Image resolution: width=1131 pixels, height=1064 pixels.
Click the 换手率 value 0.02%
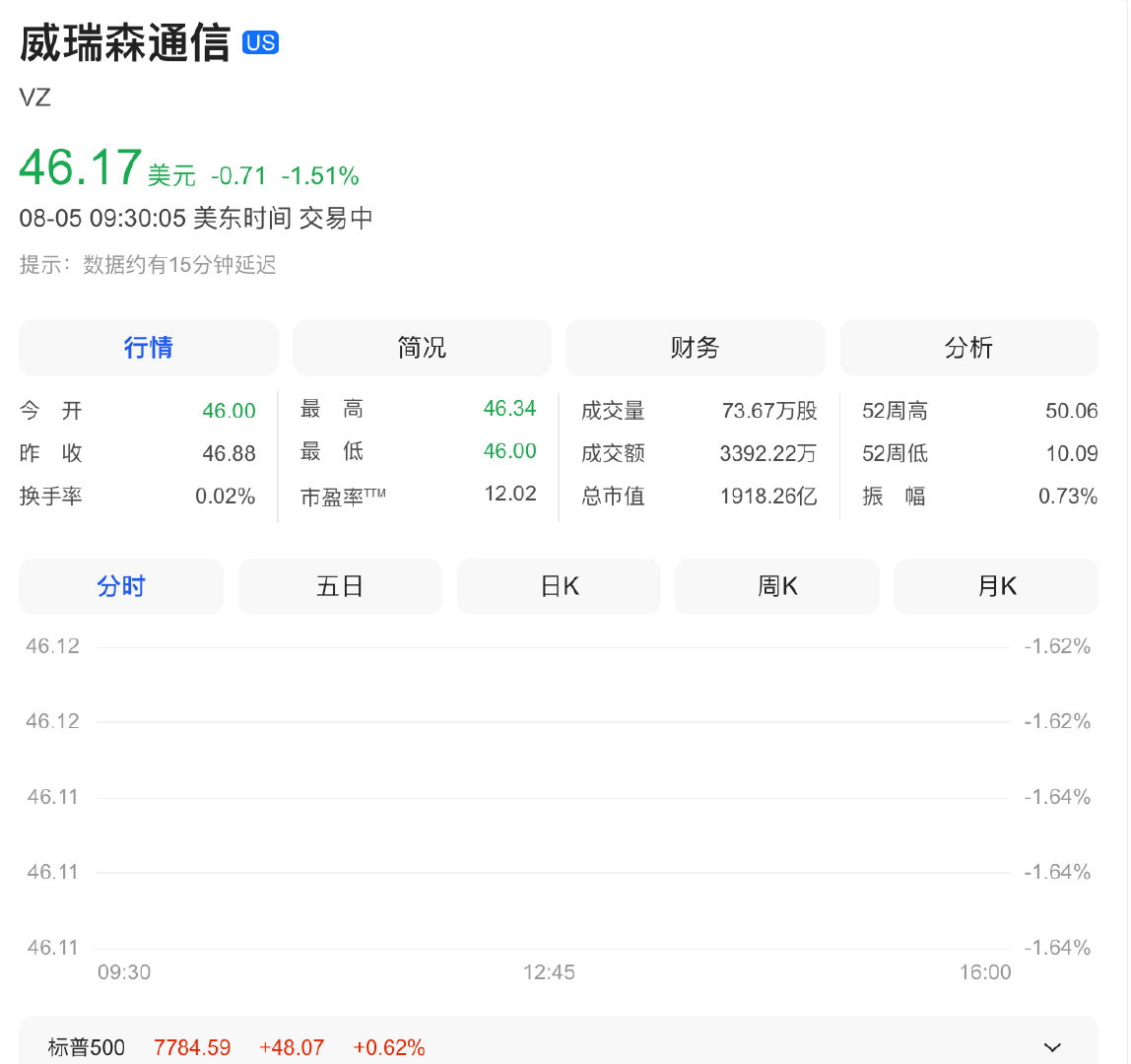point(225,497)
